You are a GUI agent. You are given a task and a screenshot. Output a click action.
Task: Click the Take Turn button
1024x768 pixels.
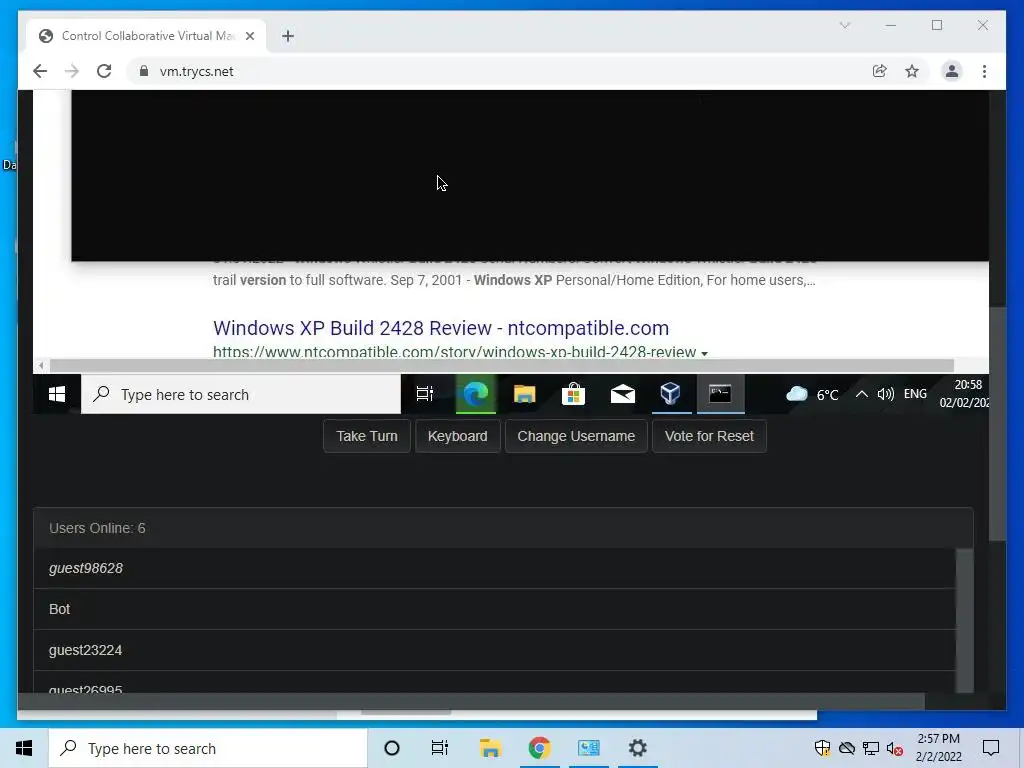366,436
